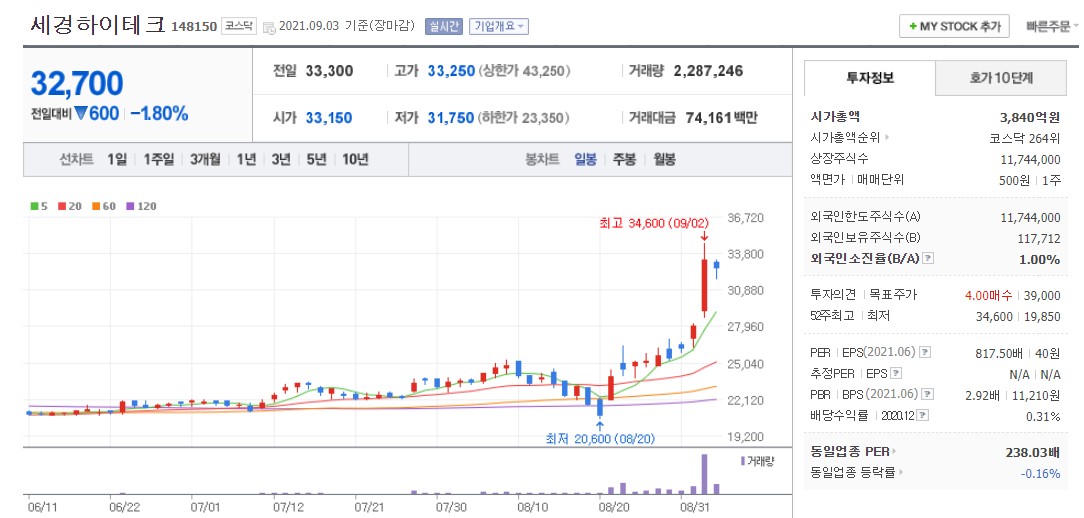Click the plus icon in MY STOCK 추가
The height and width of the screenshot is (518, 1084).
click(913, 26)
